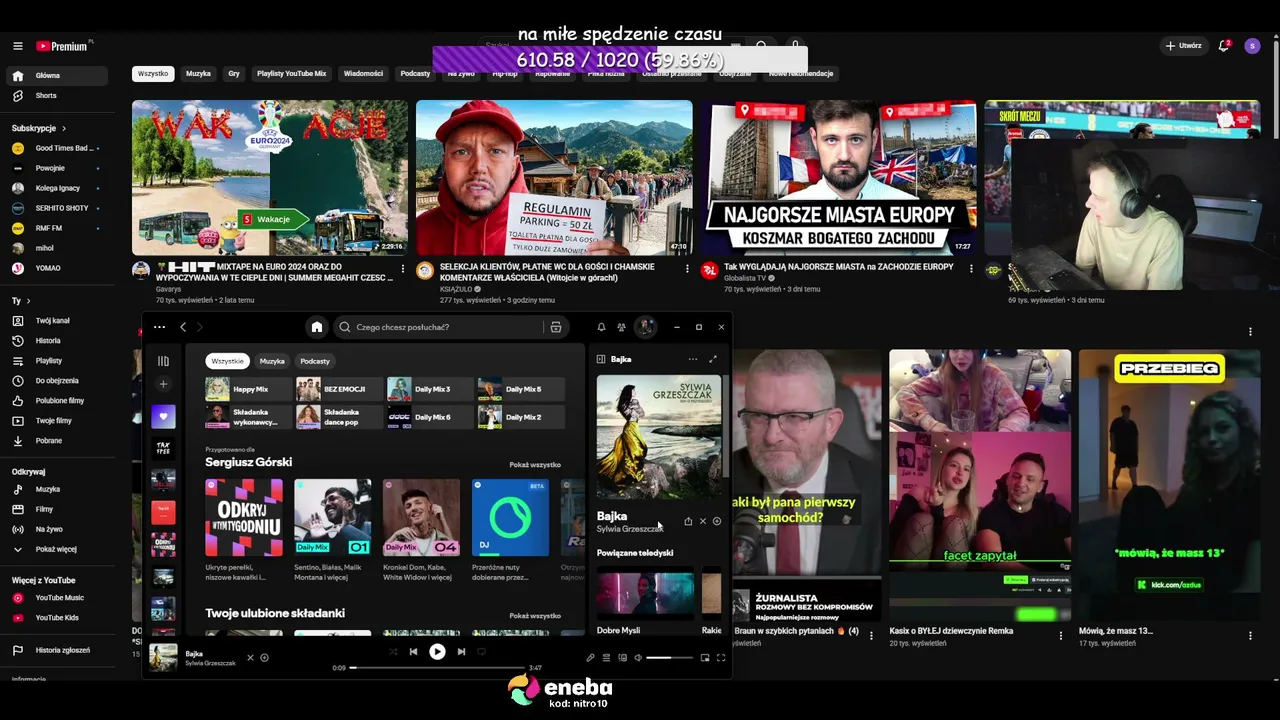The height and width of the screenshot is (720, 1280).
Task: Open options menu for Gavarys mixtape video
Action: tap(403, 269)
